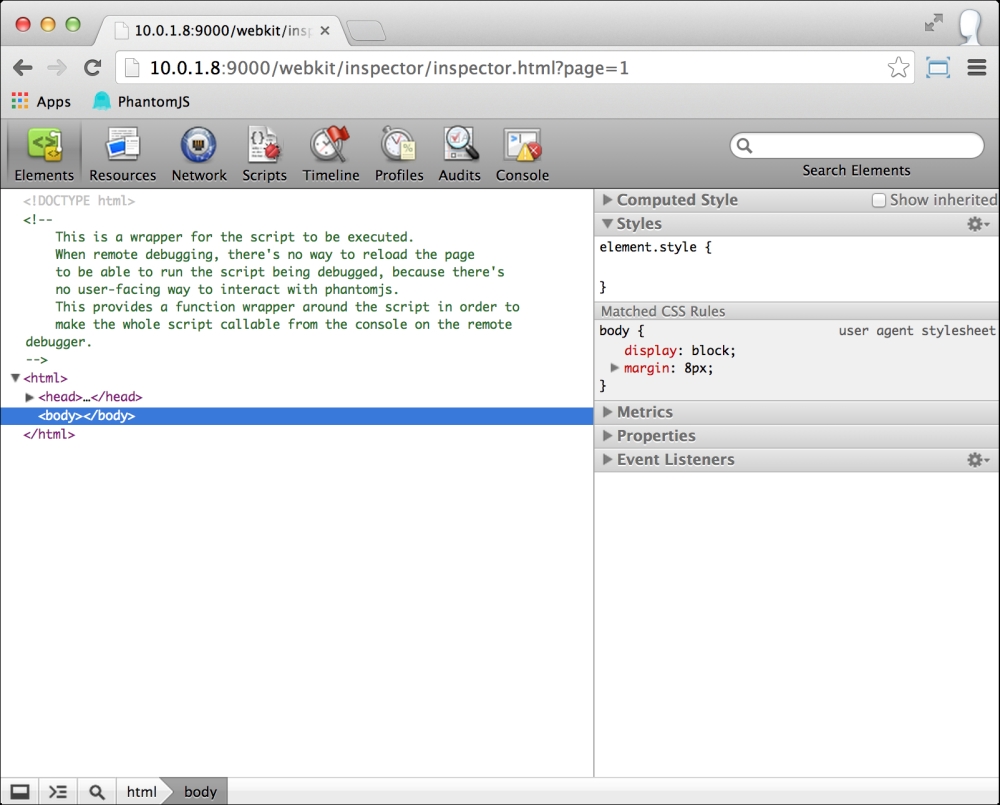Open the Chrome hamburger menu
1000x805 pixels.
[976, 68]
